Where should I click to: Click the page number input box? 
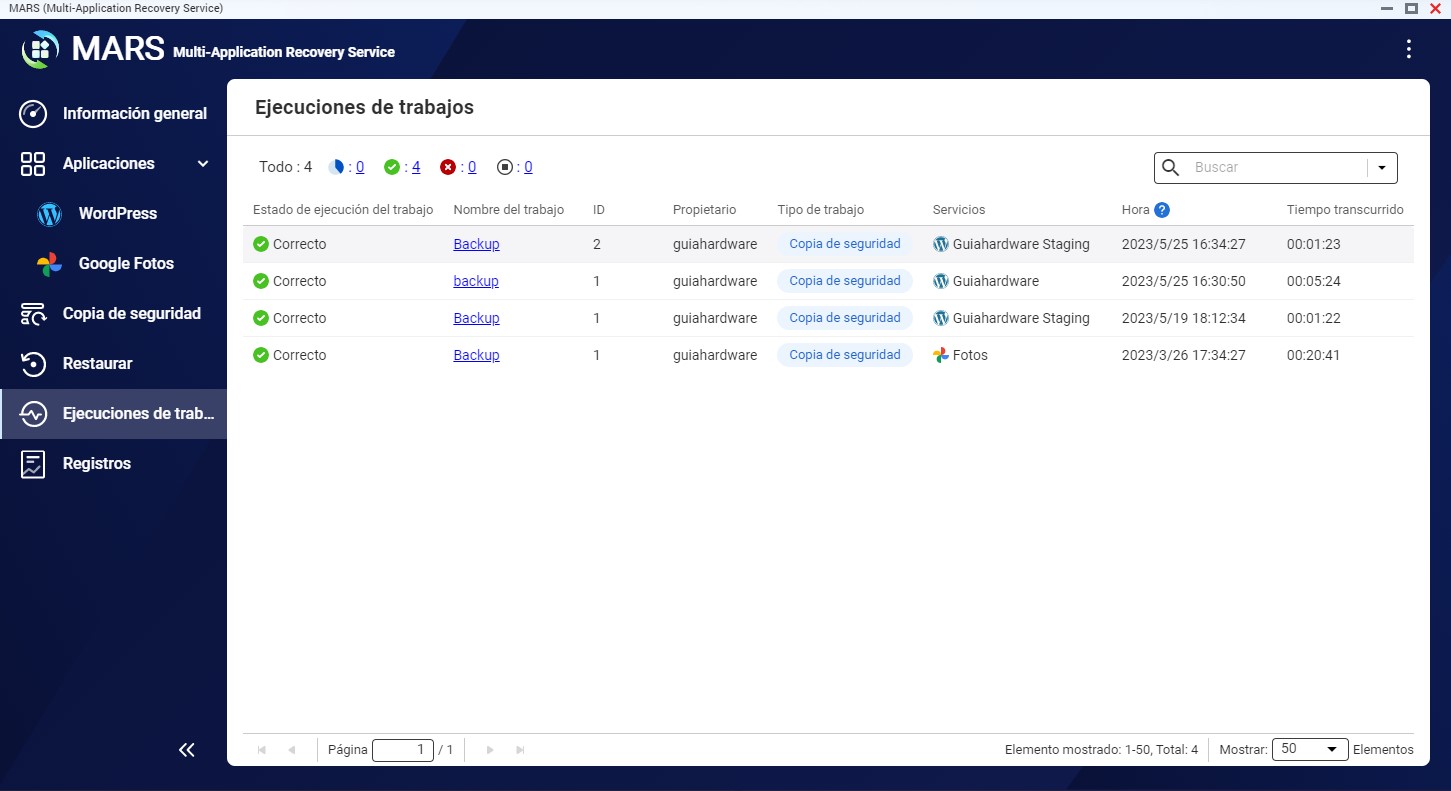click(403, 750)
